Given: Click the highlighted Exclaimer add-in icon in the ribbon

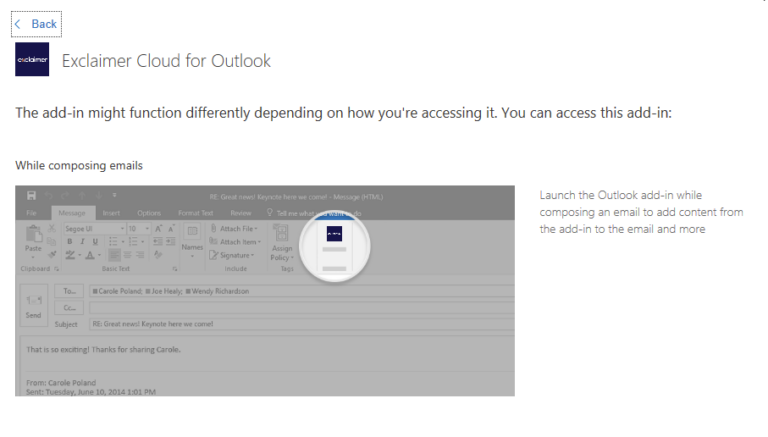Looking at the screenshot, I should [x=335, y=234].
